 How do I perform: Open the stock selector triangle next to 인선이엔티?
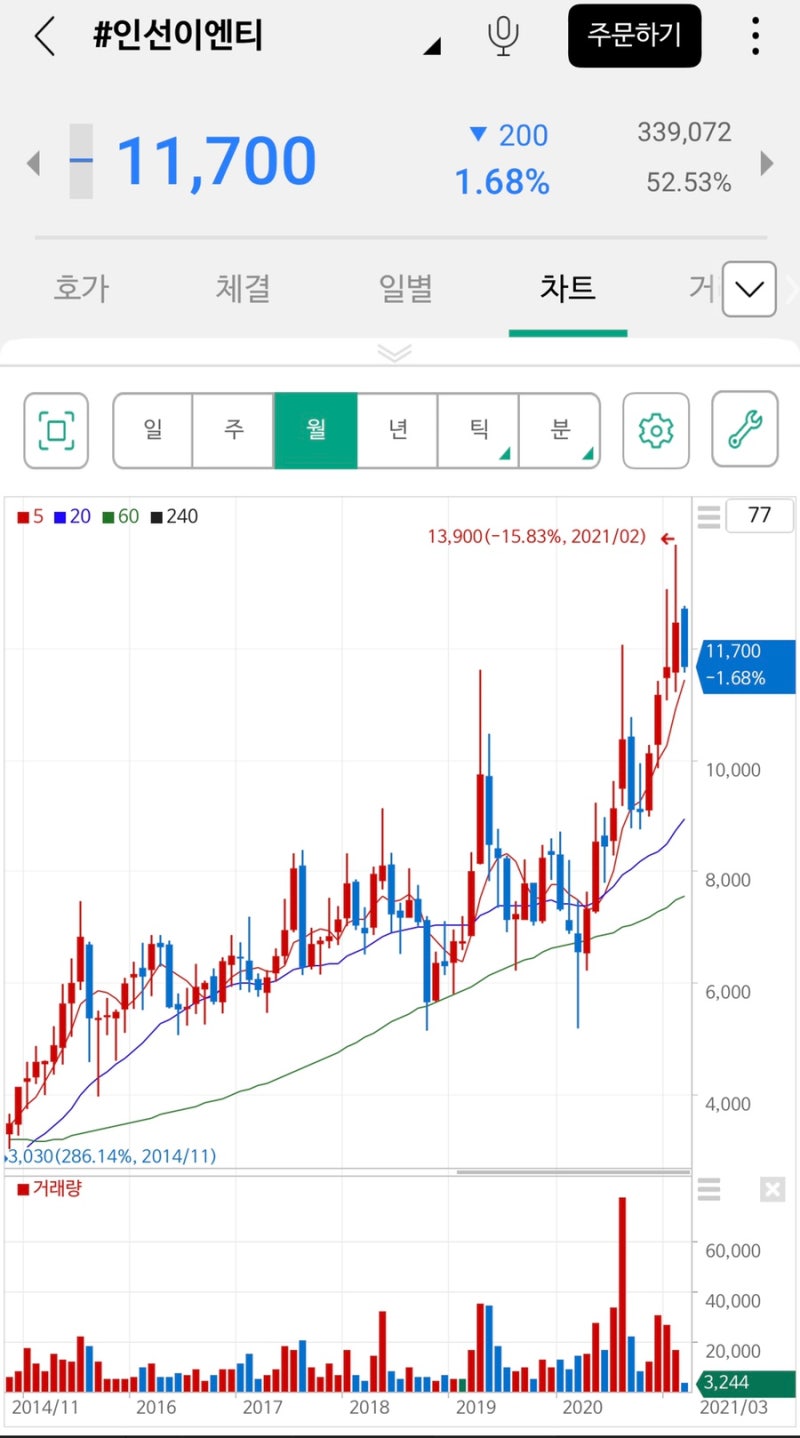432,46
